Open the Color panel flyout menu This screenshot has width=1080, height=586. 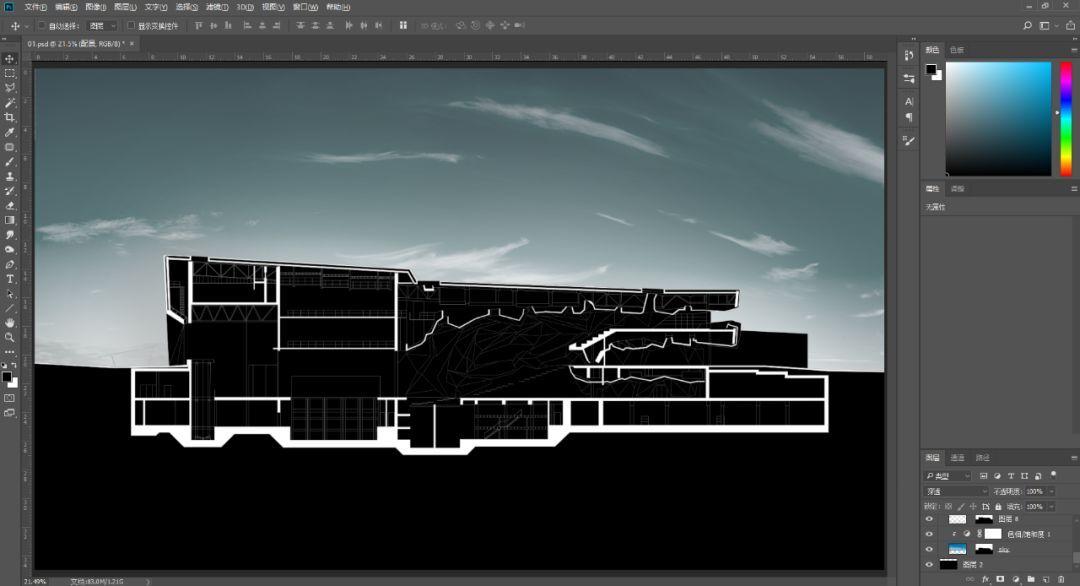tap(1074, 50)
